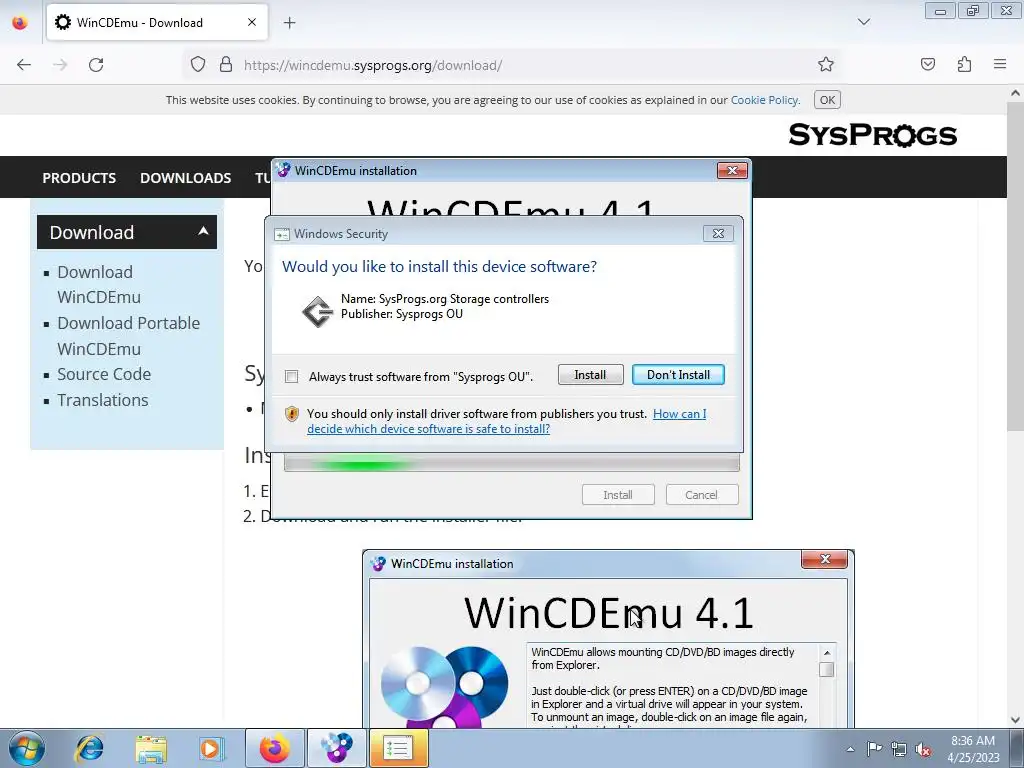
Task: Click the SysProgs driver publisher icon
Action: click(317, 311)
